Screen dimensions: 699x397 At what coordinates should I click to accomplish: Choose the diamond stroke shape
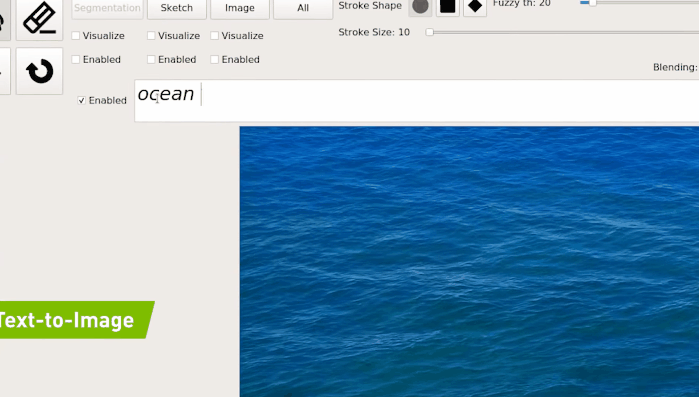pos(475,7)
